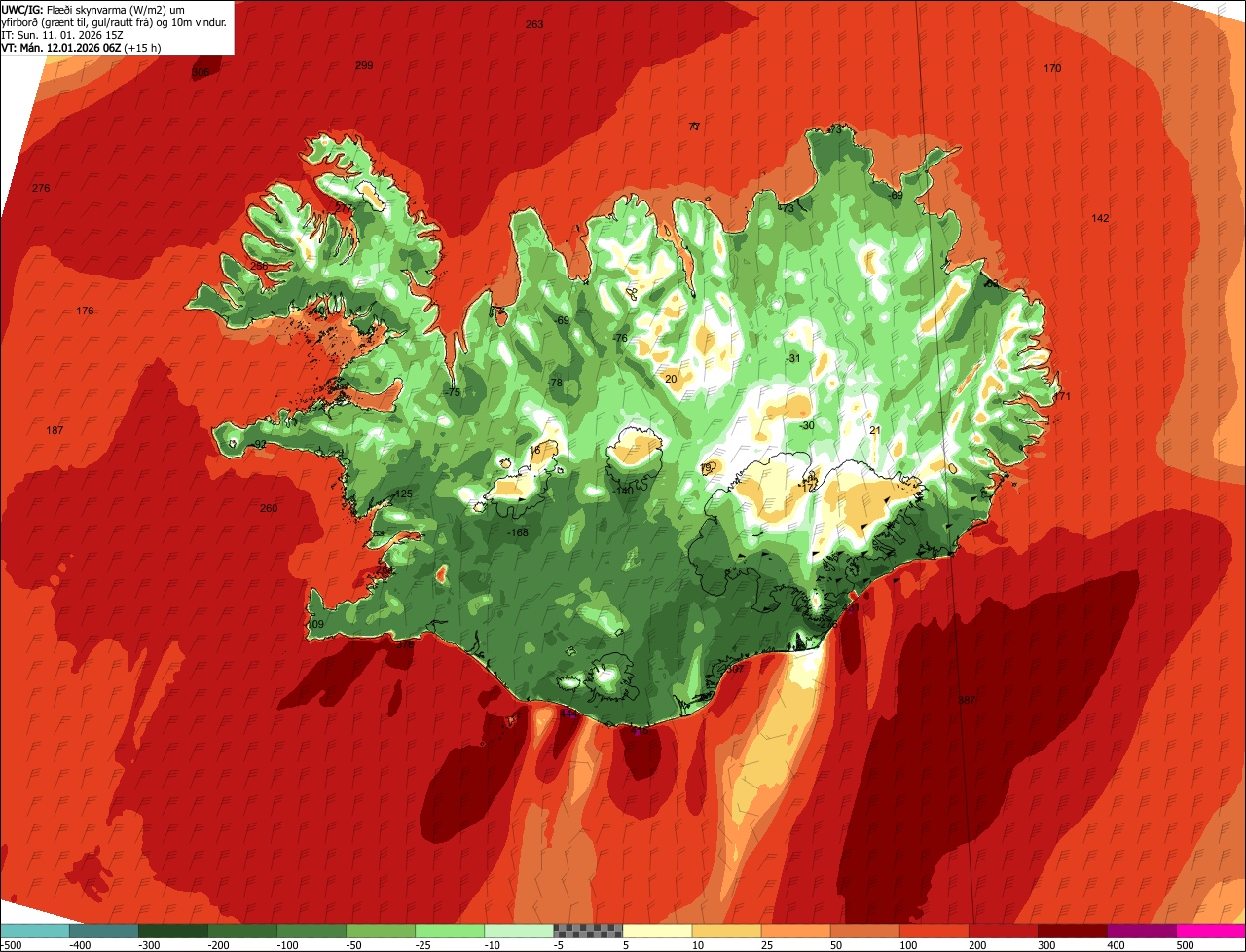Click the checkered -5 to 5 legend swatch
1246x952 pixels.
coord(588,931)
